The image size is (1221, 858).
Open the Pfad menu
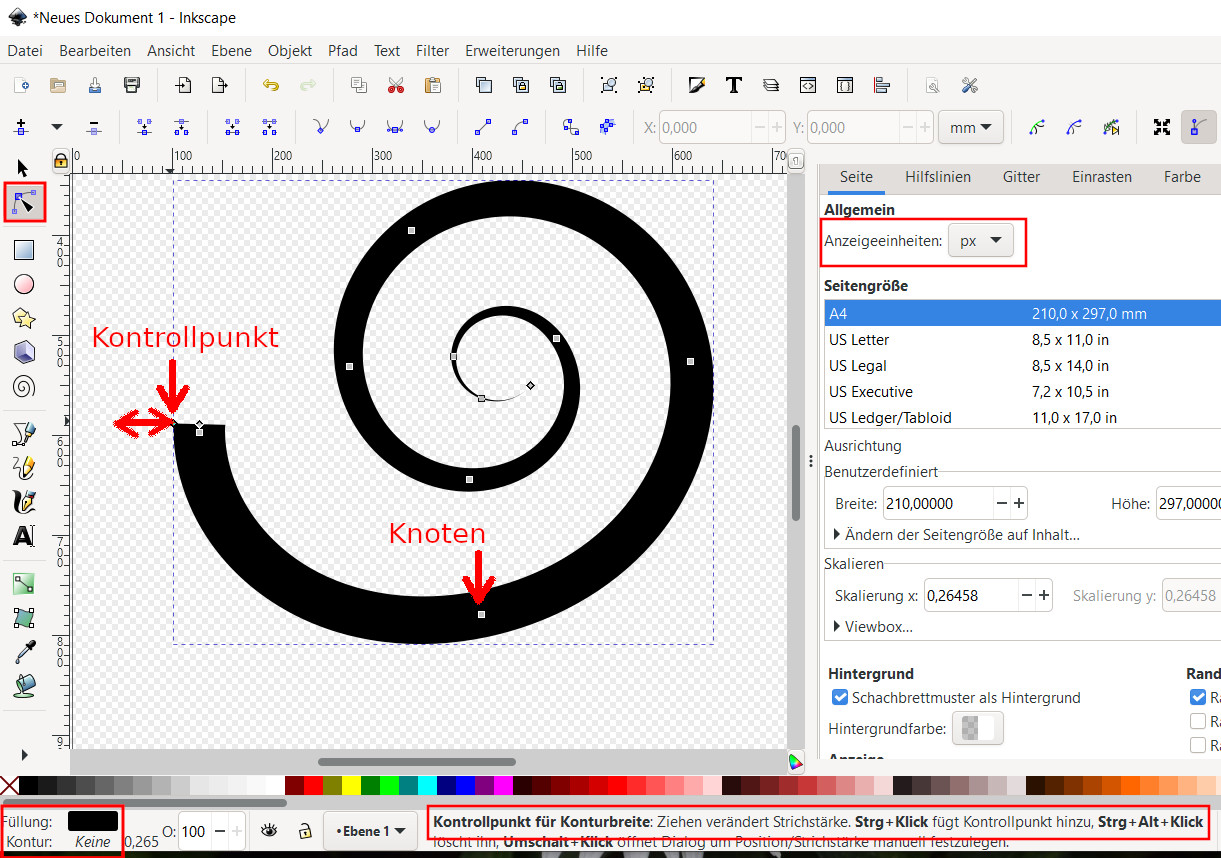343,50
